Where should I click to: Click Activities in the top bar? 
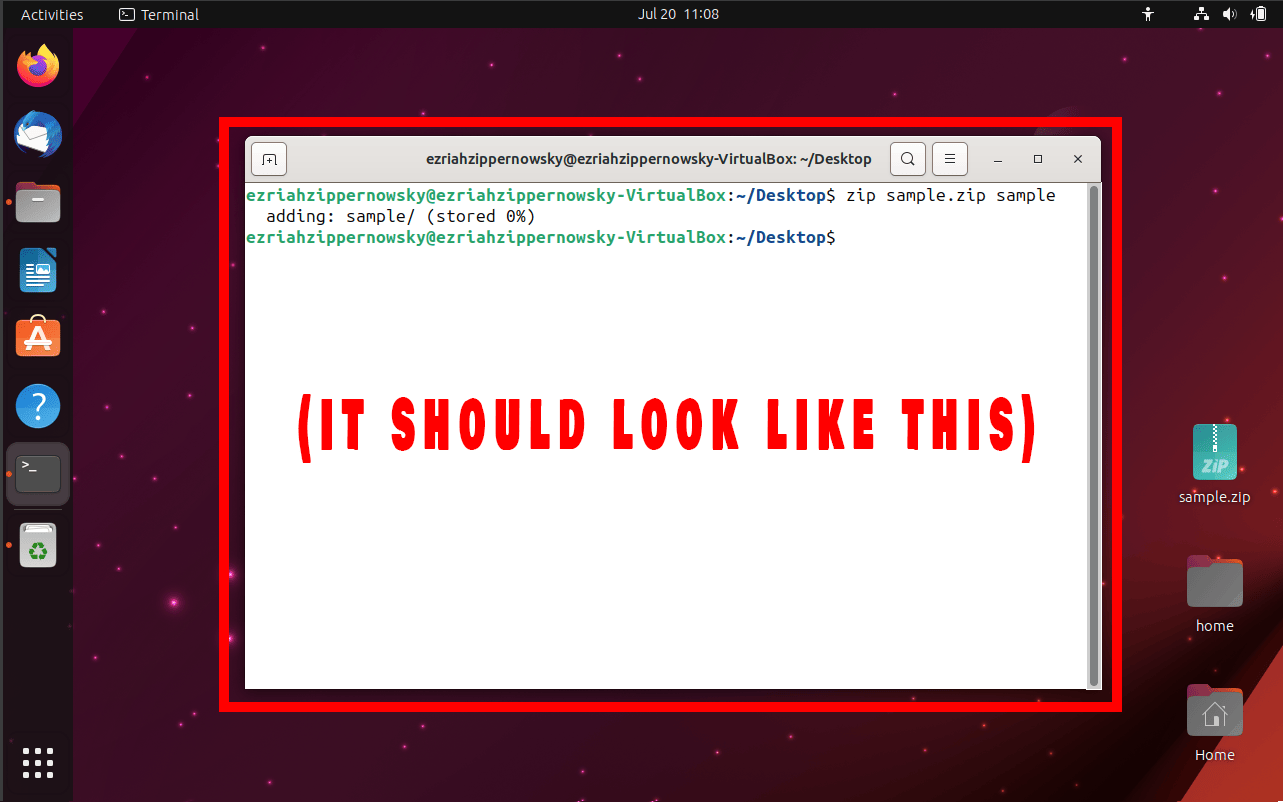coord(52,14)
